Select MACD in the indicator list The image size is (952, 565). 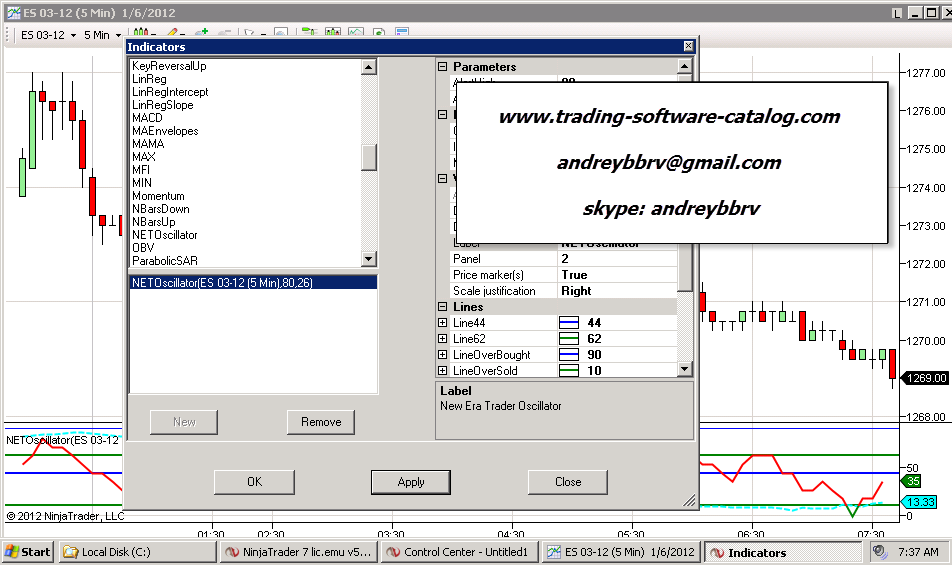click(147, 118)
